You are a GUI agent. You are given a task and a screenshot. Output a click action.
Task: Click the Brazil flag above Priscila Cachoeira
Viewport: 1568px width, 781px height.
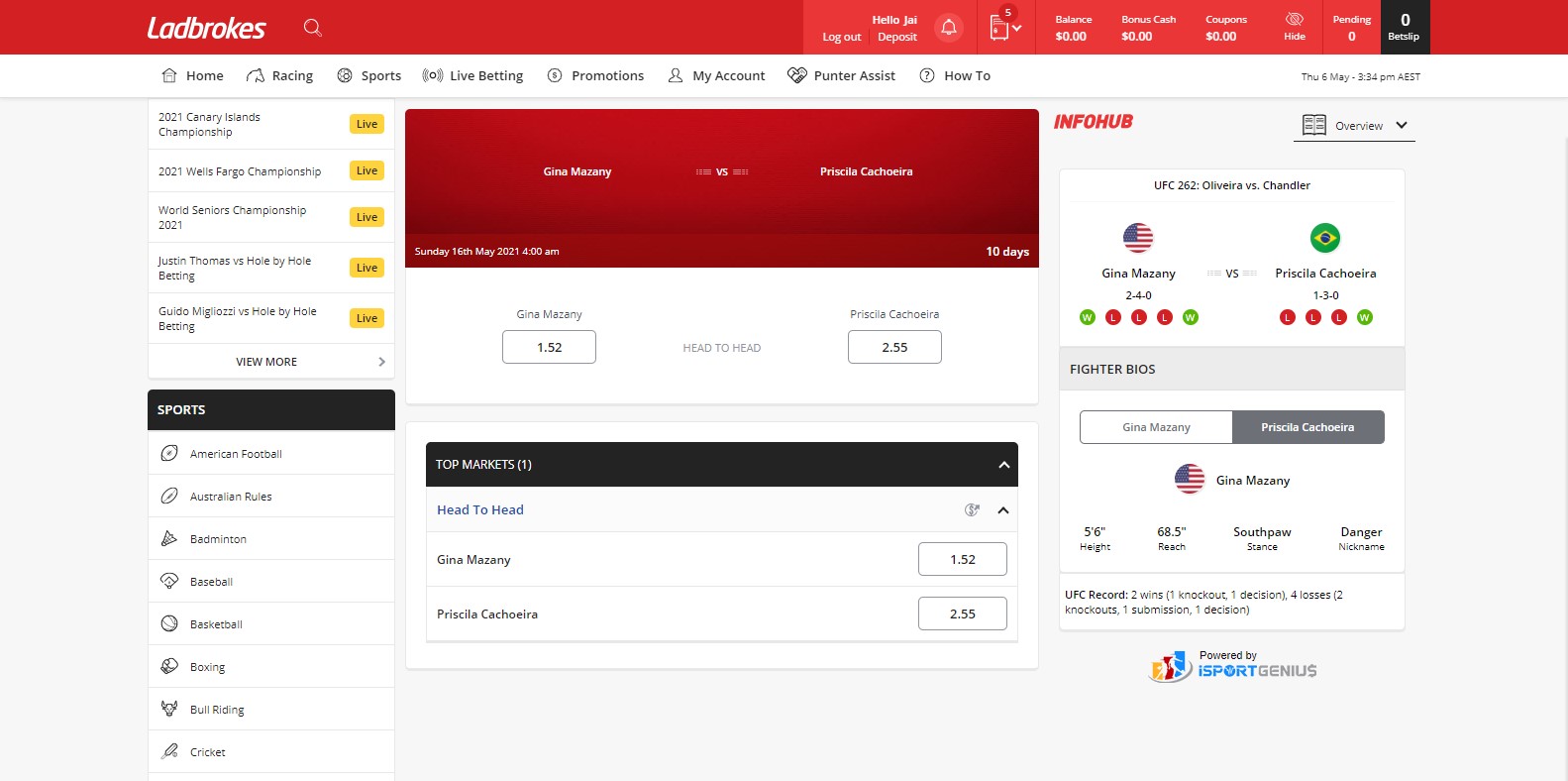tap(1325, 238)
